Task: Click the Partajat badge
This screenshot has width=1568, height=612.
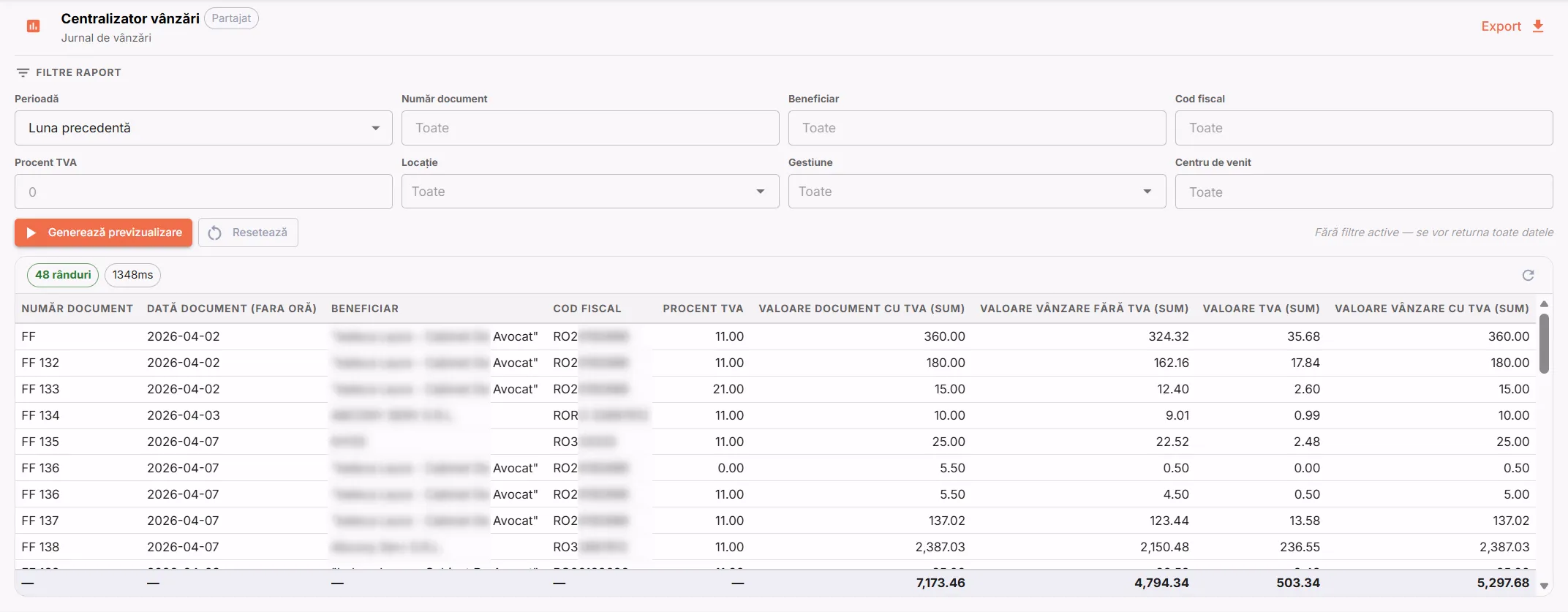Action: click(231, 18)
